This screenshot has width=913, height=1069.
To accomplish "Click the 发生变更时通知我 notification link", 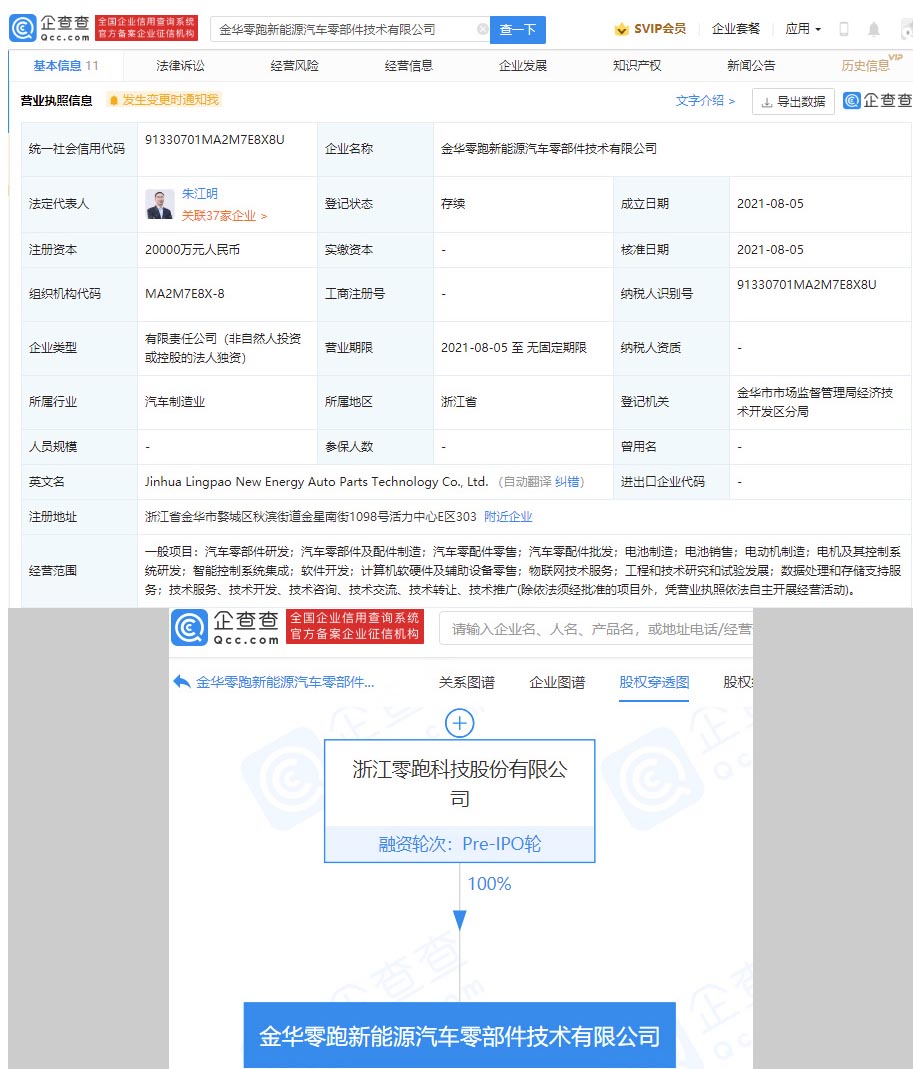I will point(170,100).
